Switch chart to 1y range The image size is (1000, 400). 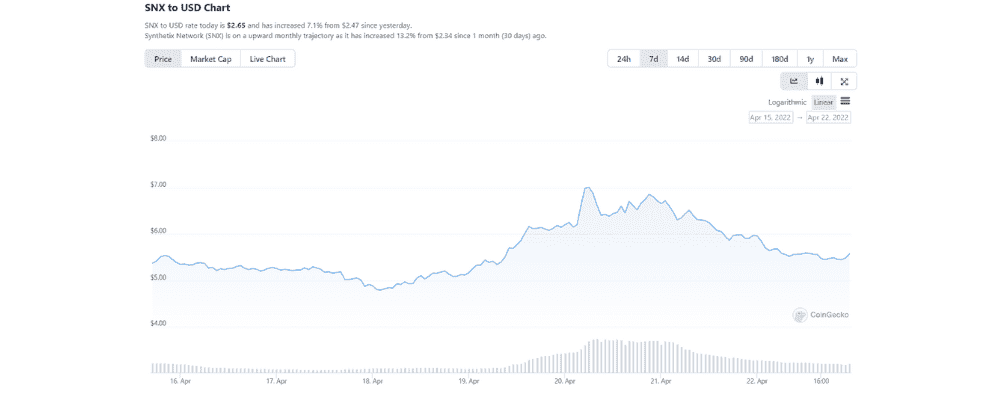coord(810,59)
